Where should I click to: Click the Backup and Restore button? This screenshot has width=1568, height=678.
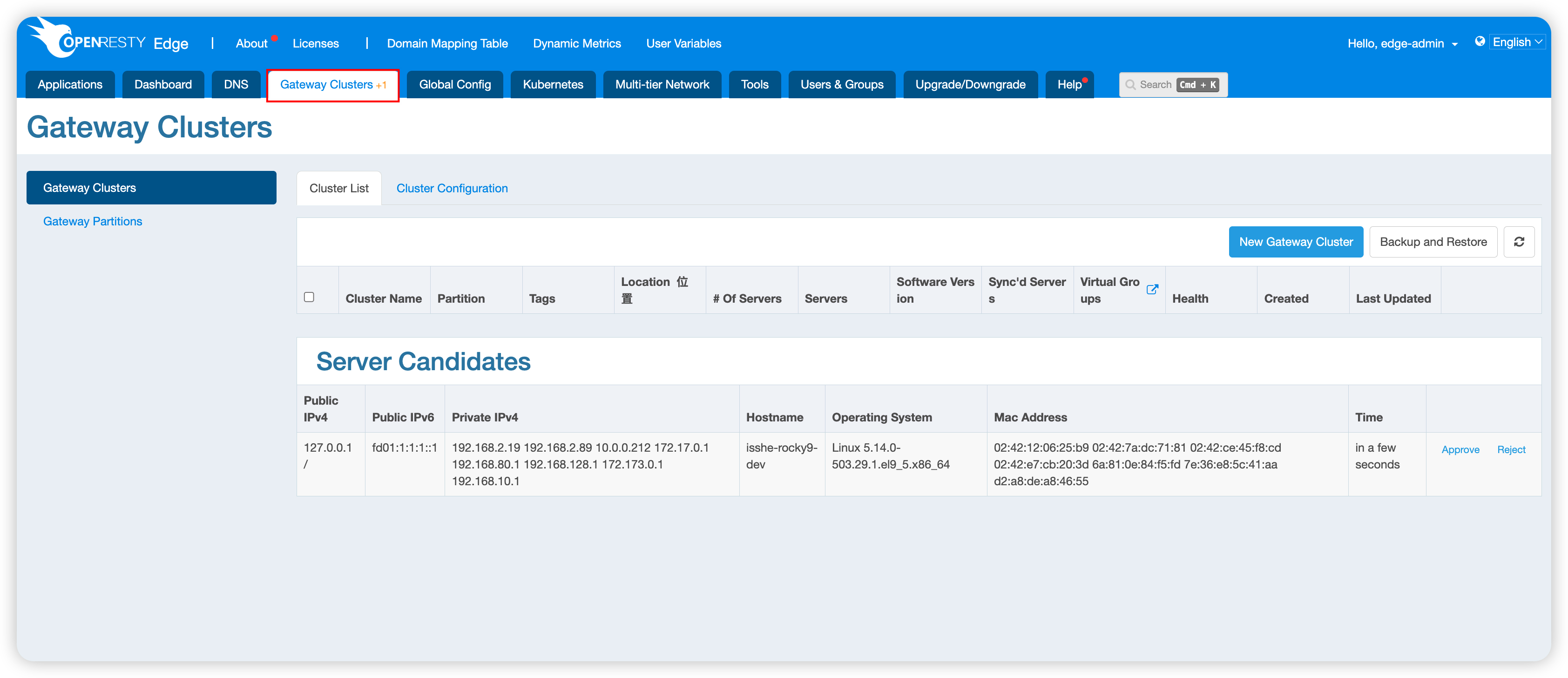tap(1433, 242)
